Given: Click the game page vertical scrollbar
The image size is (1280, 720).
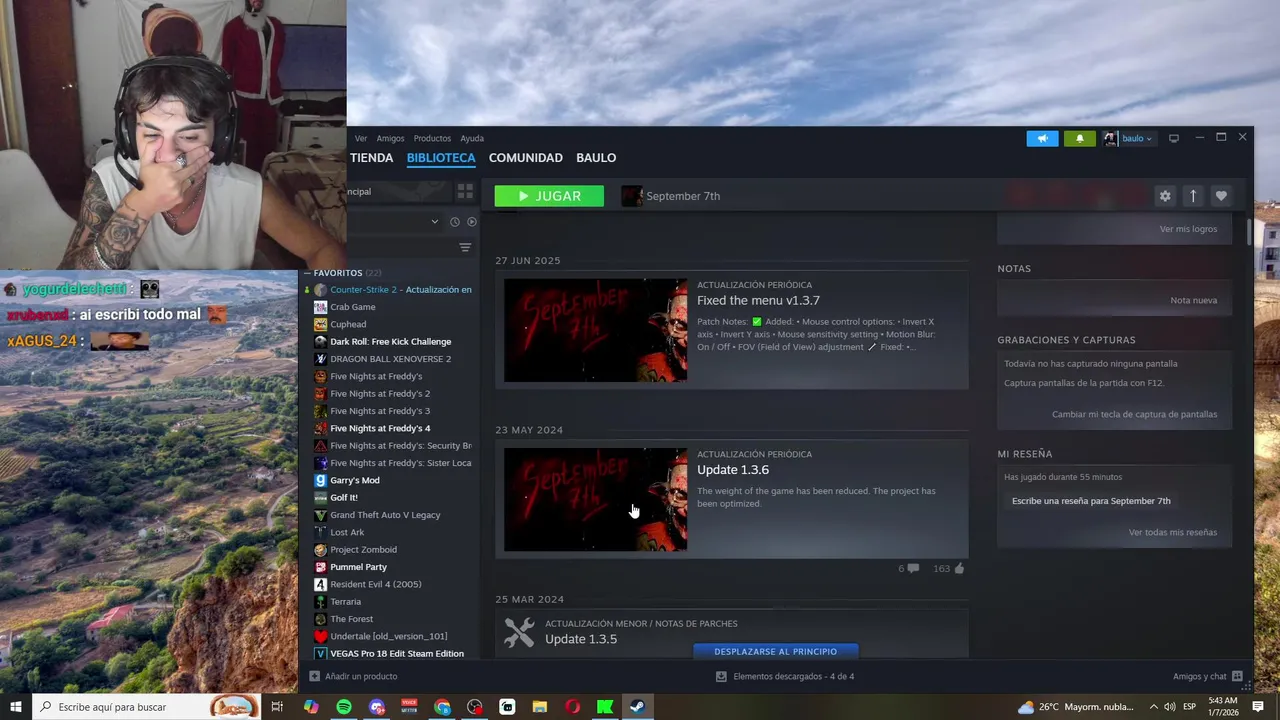Looking at the screenshot, I should click(1249, 231).
